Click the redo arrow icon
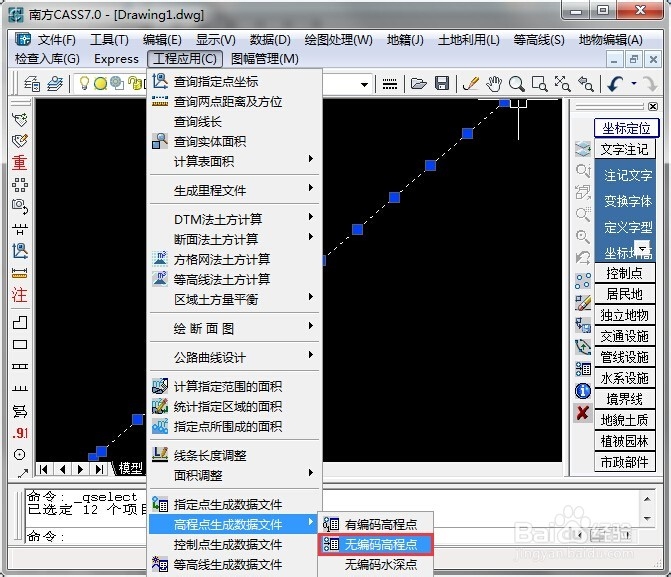This screenshot has height=577, width=671. pyautogui.click(x=650, y=83)
